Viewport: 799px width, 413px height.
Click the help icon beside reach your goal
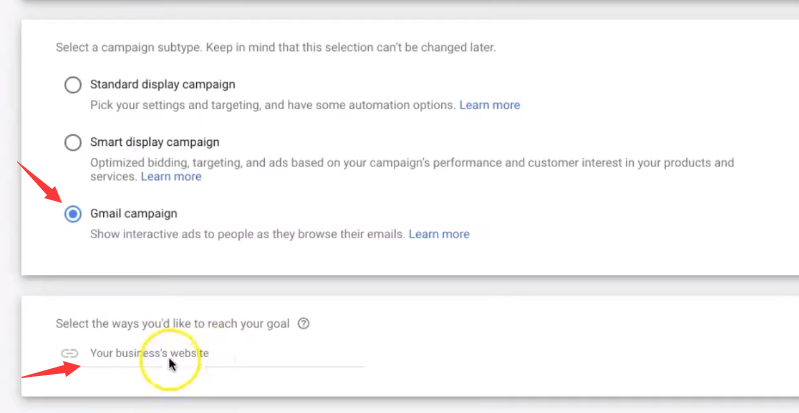(304, 324)
